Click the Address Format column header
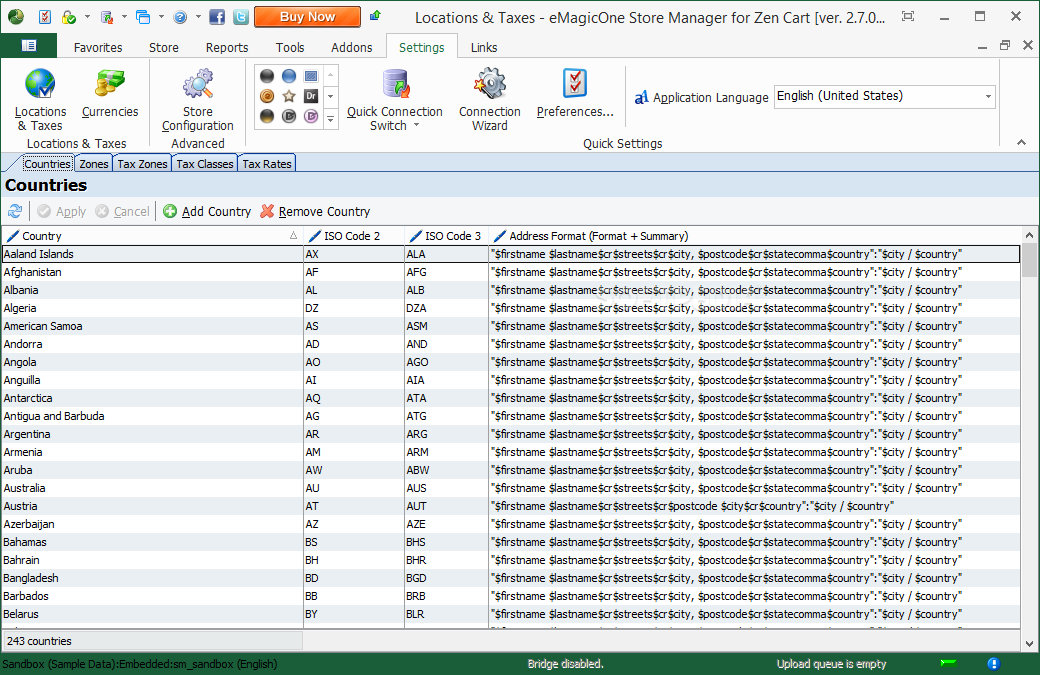The width and height of the screenshot is (1040, 675). pyautogui.click(x=754, y=236)
